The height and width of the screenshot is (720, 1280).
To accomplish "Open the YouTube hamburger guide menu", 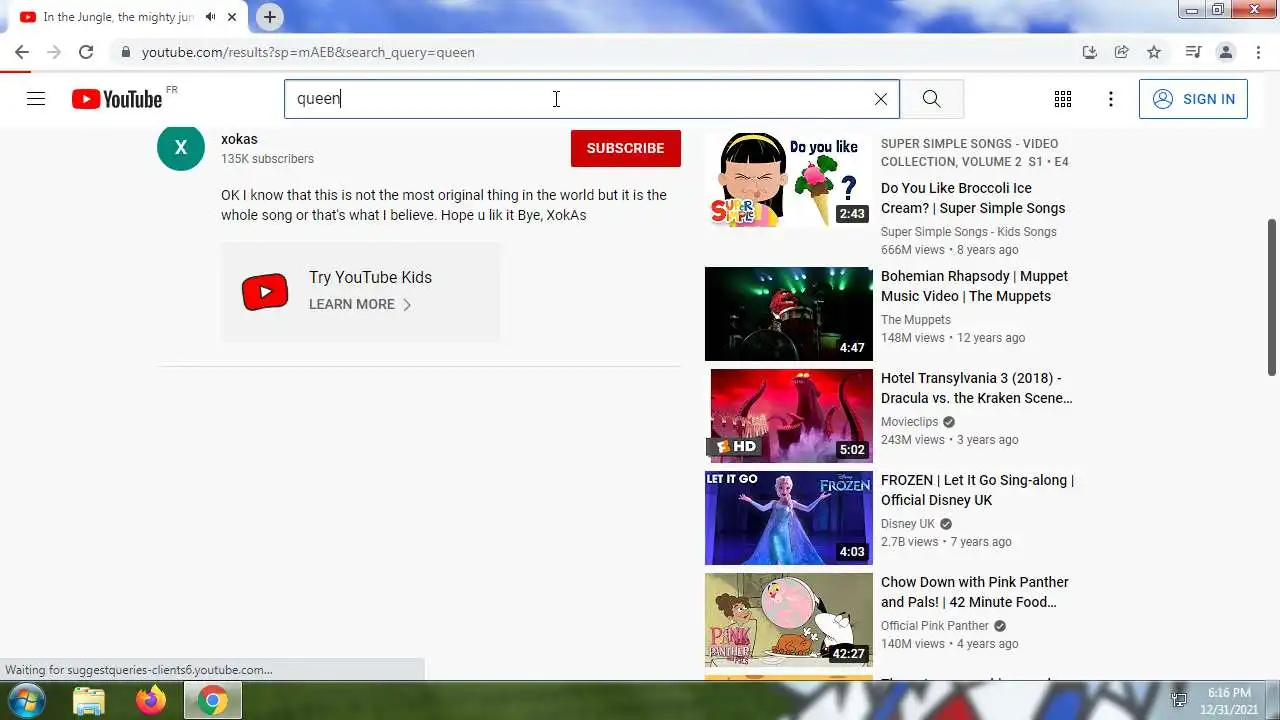I will click(x=36, y=99).
